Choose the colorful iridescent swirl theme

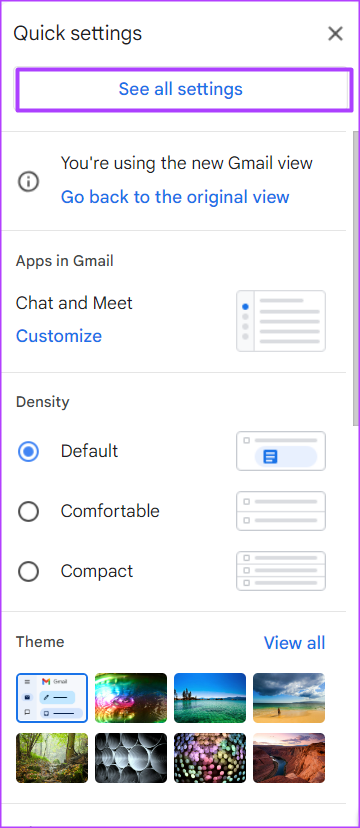[x=131, y=698]
